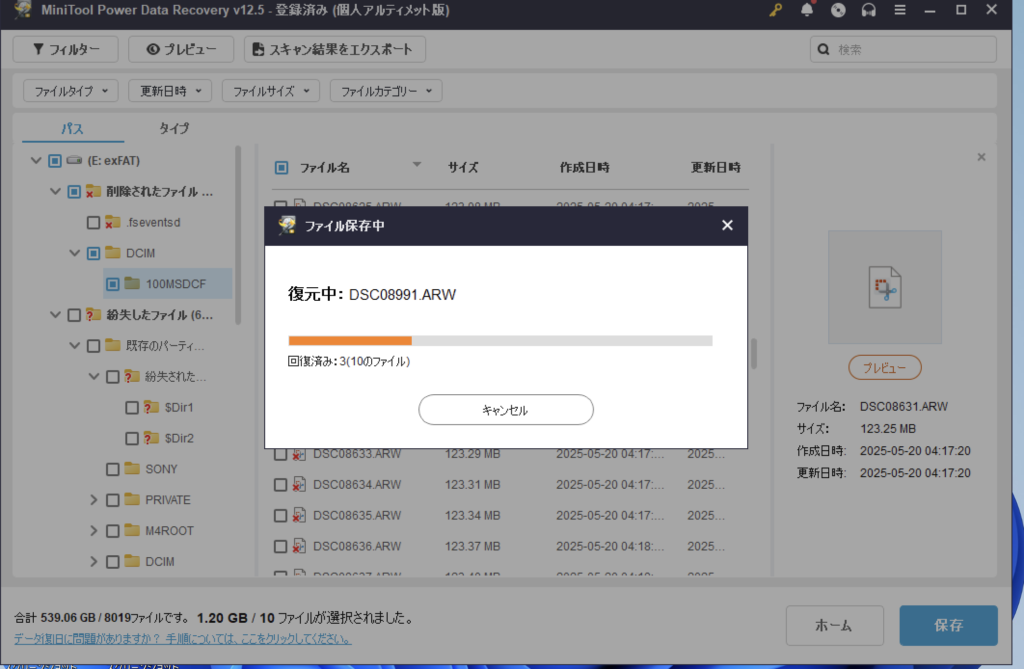1024x669 pixels.
Task: Click the file placeholder icon in the preview pane
Action: (885, 287)
